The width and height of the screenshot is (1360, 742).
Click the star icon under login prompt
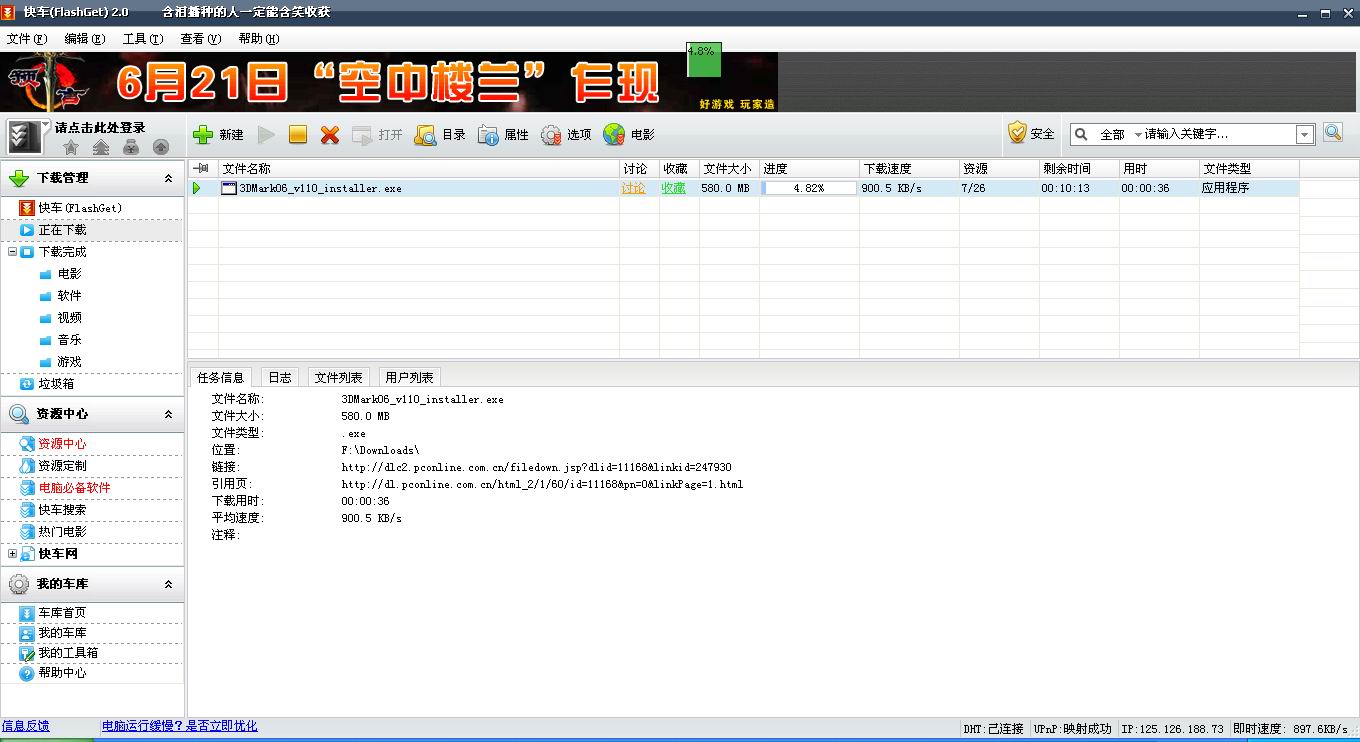[70, 147]
